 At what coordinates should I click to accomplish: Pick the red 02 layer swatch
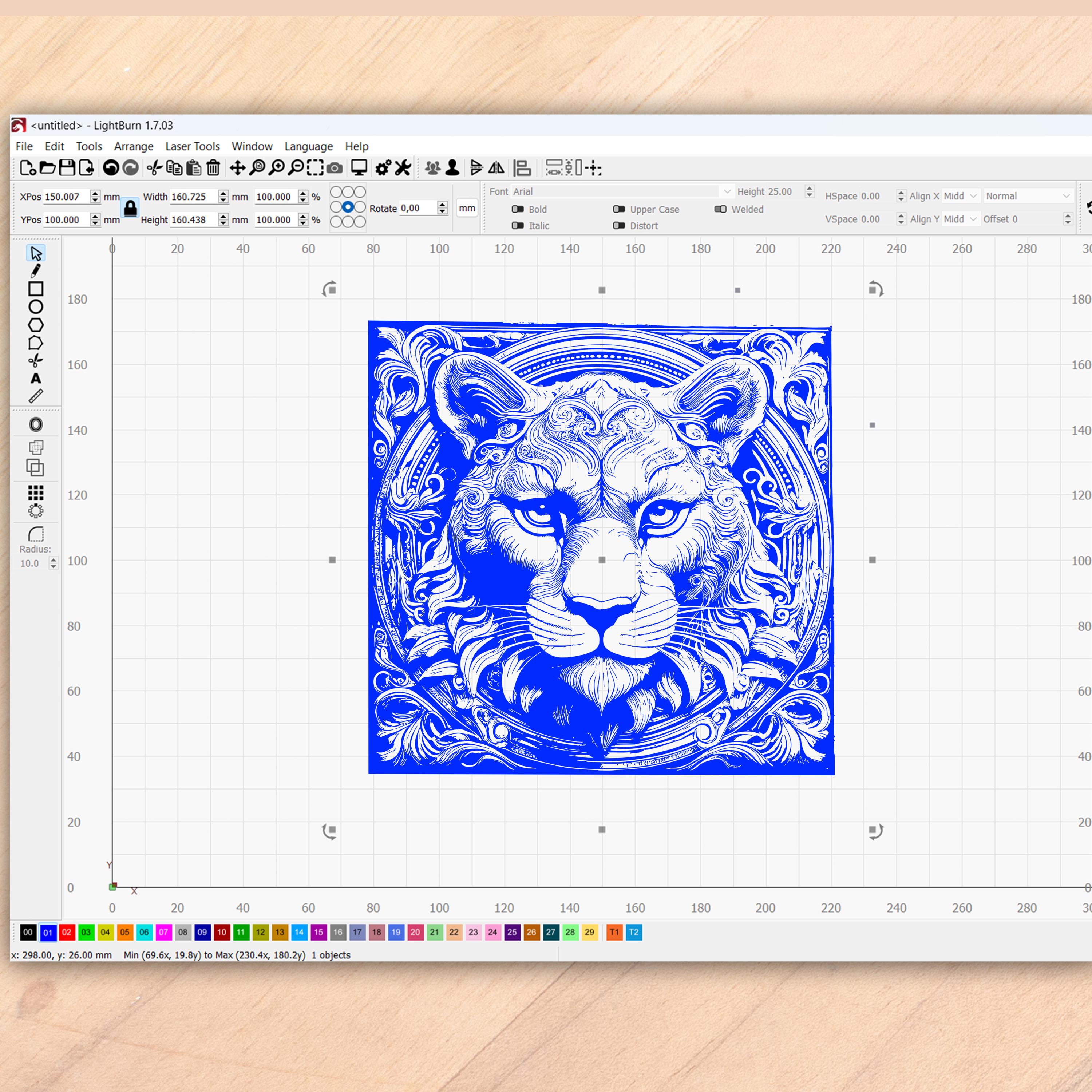67,932
